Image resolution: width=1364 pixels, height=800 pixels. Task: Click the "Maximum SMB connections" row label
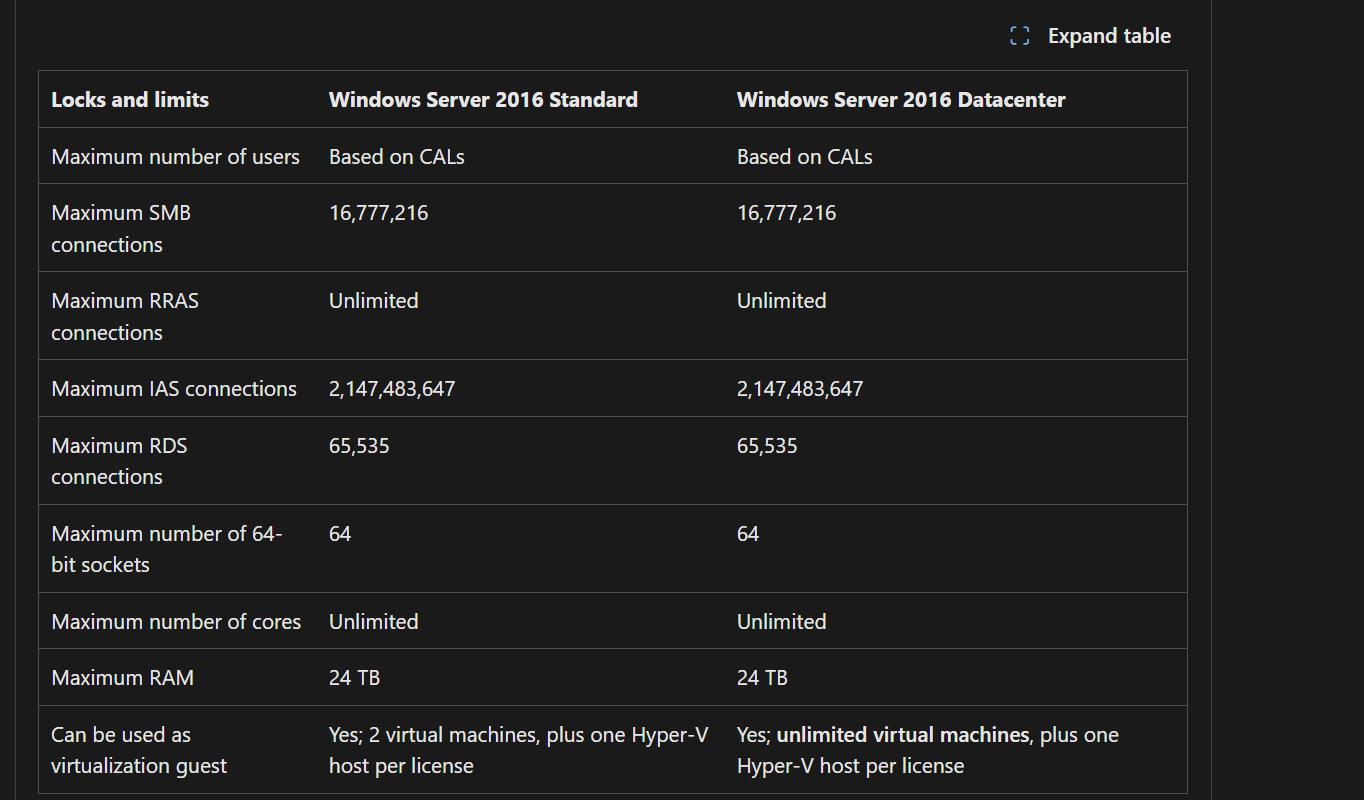click(121, 228)
